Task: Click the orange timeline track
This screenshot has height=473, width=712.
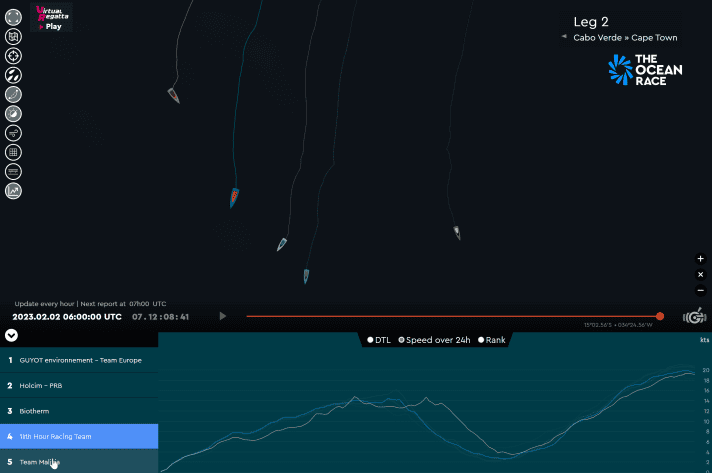Action: click(x=452, y=316)
